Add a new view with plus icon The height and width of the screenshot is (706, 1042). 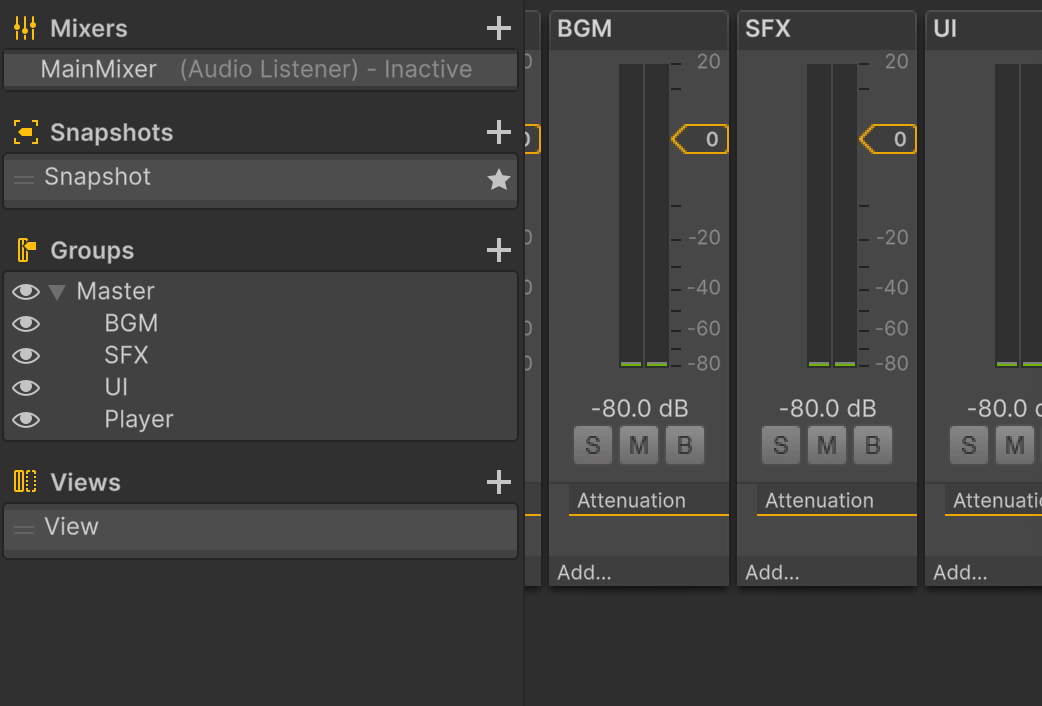pyautogui.click(x=498, y=482)
